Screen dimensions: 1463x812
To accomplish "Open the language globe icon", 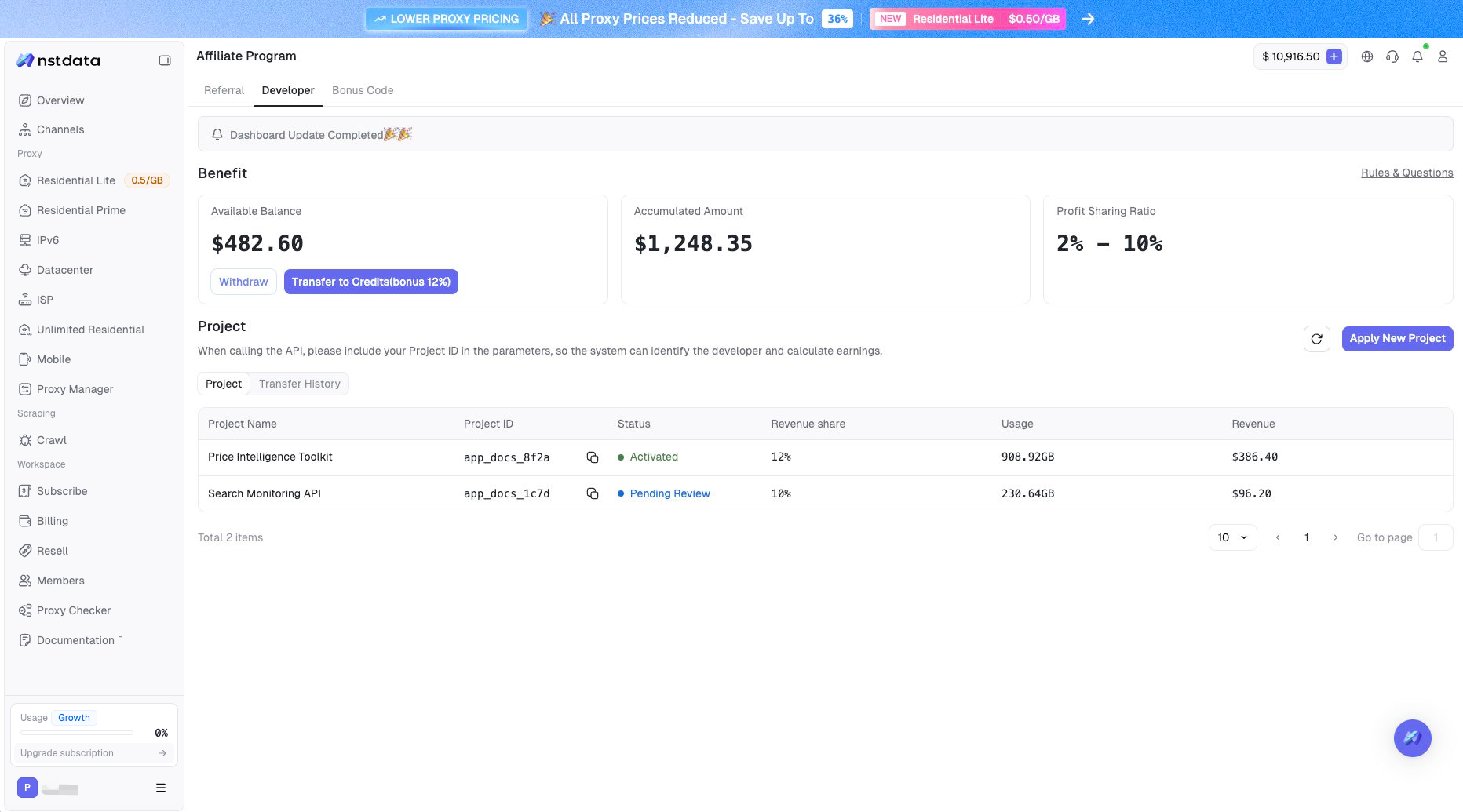I will tap(1367, 56).
